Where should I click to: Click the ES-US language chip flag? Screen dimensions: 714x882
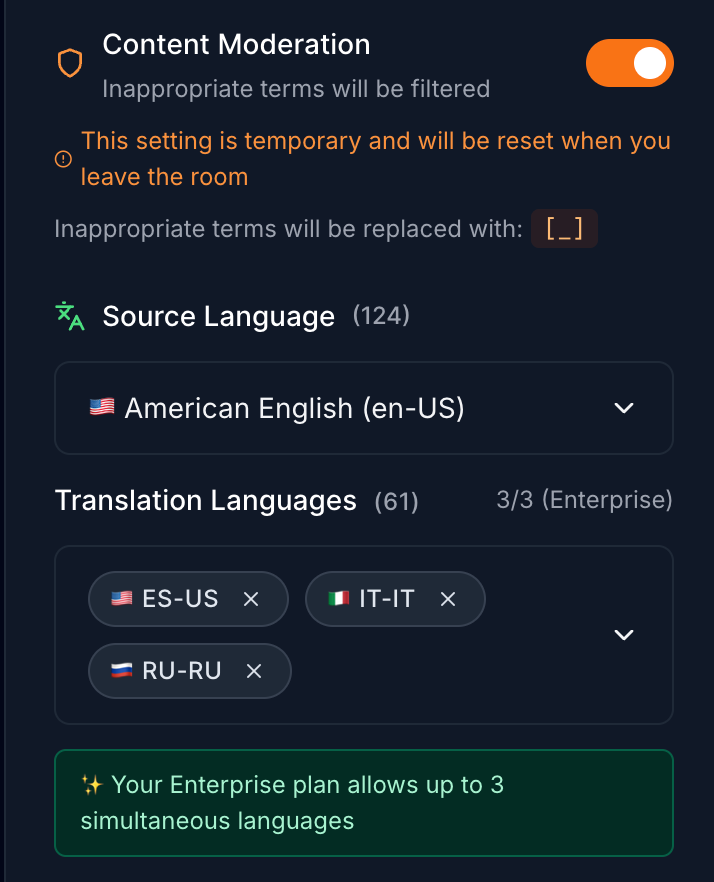tap(122, 599)
